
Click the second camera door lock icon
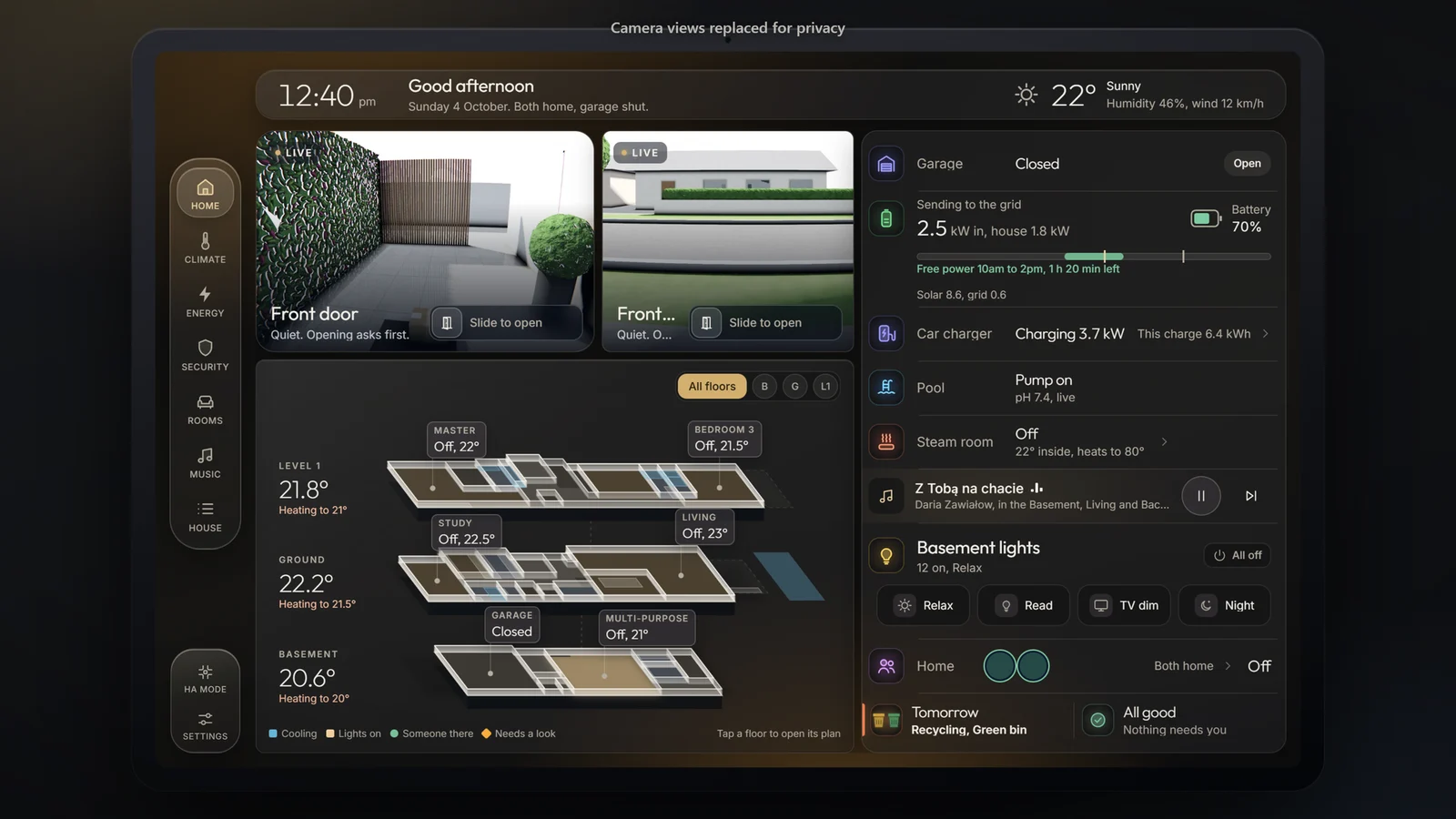(706, 323)
